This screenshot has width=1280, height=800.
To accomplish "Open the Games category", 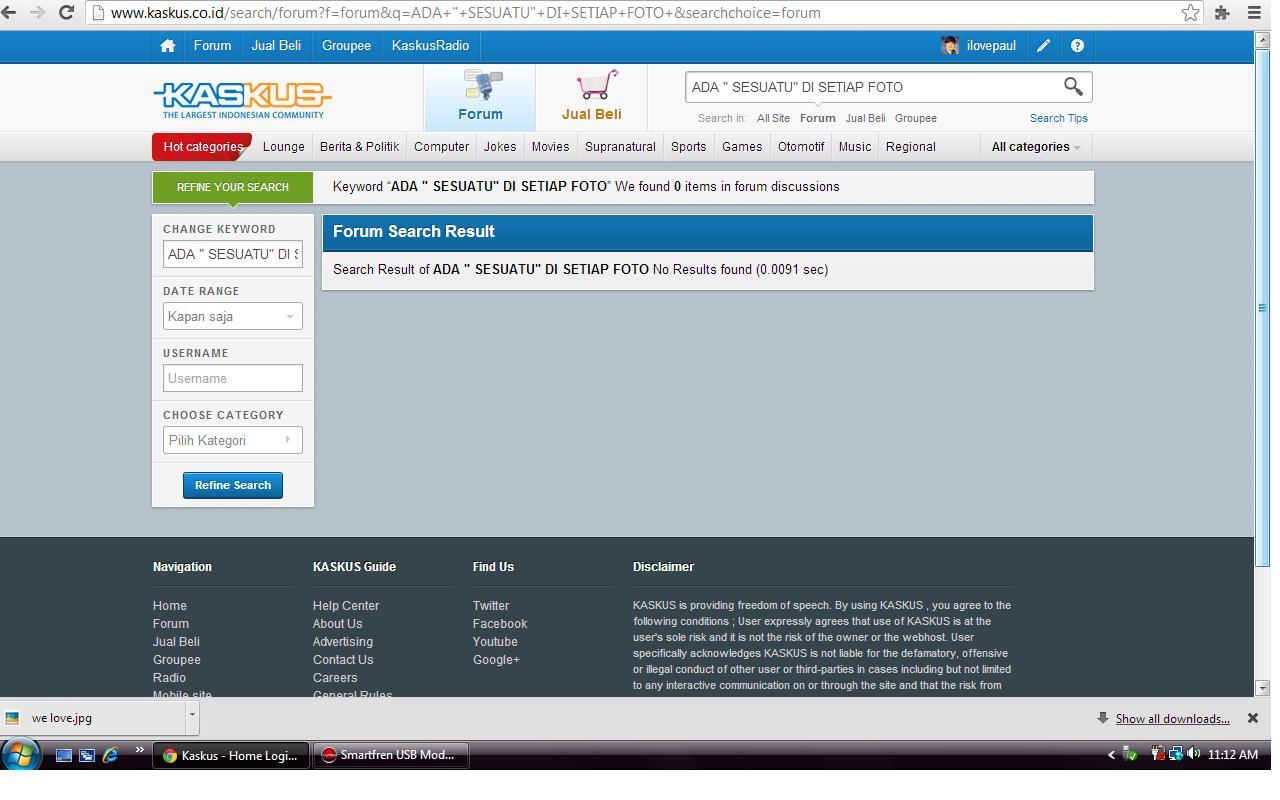I will [742, 147].
